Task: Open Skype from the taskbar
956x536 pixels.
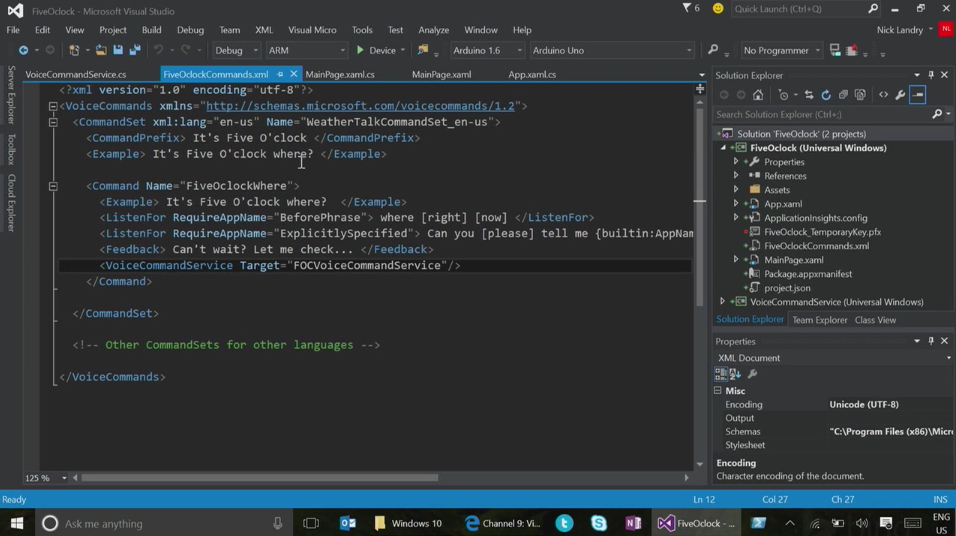Action: [599, 523]
